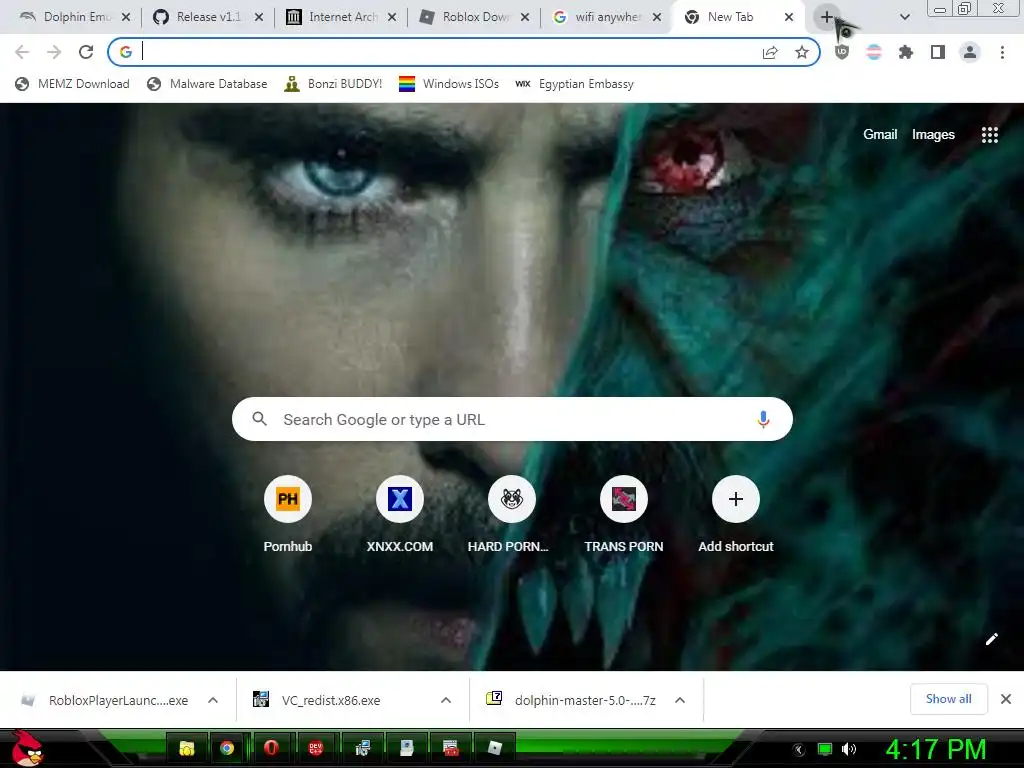The image size is (1024, 768).
Task: Open Dev-C++ from the taskbar
Action: coord(315,748)
